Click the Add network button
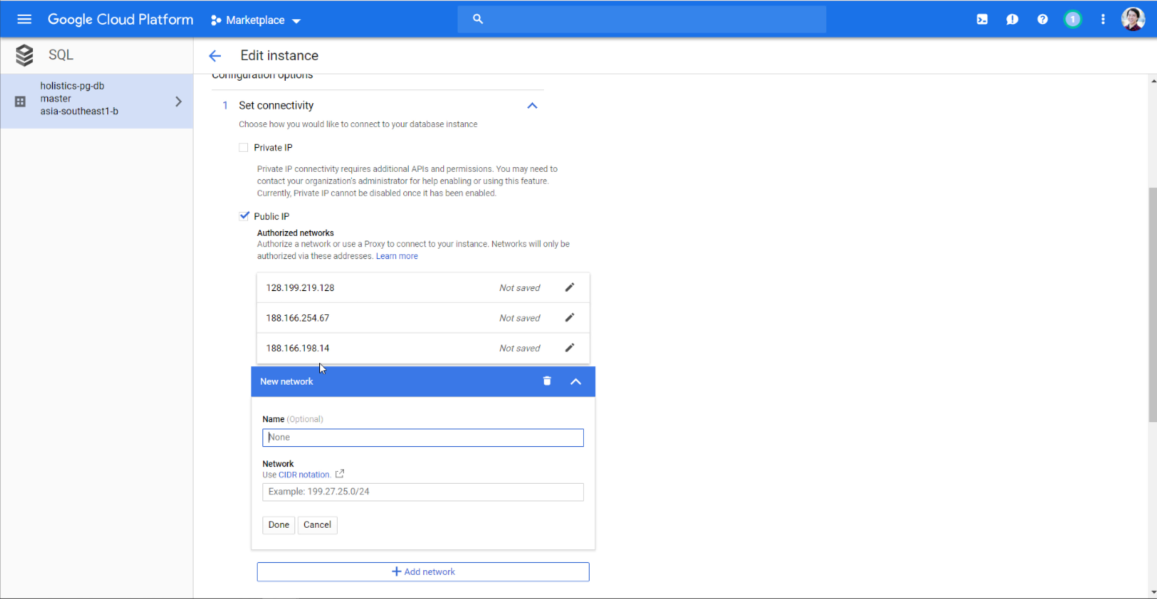This screenshot has width=1157, height=599. [x=423, y=572]
